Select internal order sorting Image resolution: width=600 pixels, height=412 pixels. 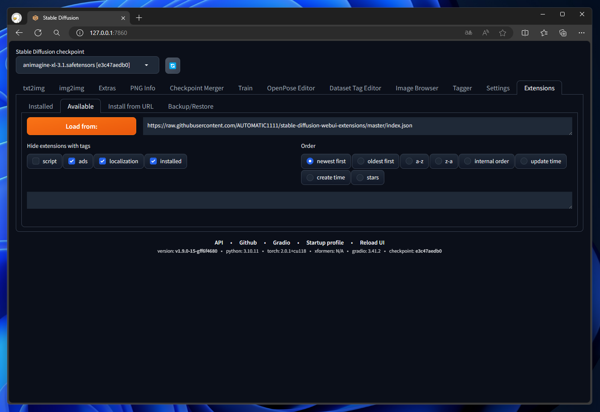pyautogui.click(x=487, y=161)
